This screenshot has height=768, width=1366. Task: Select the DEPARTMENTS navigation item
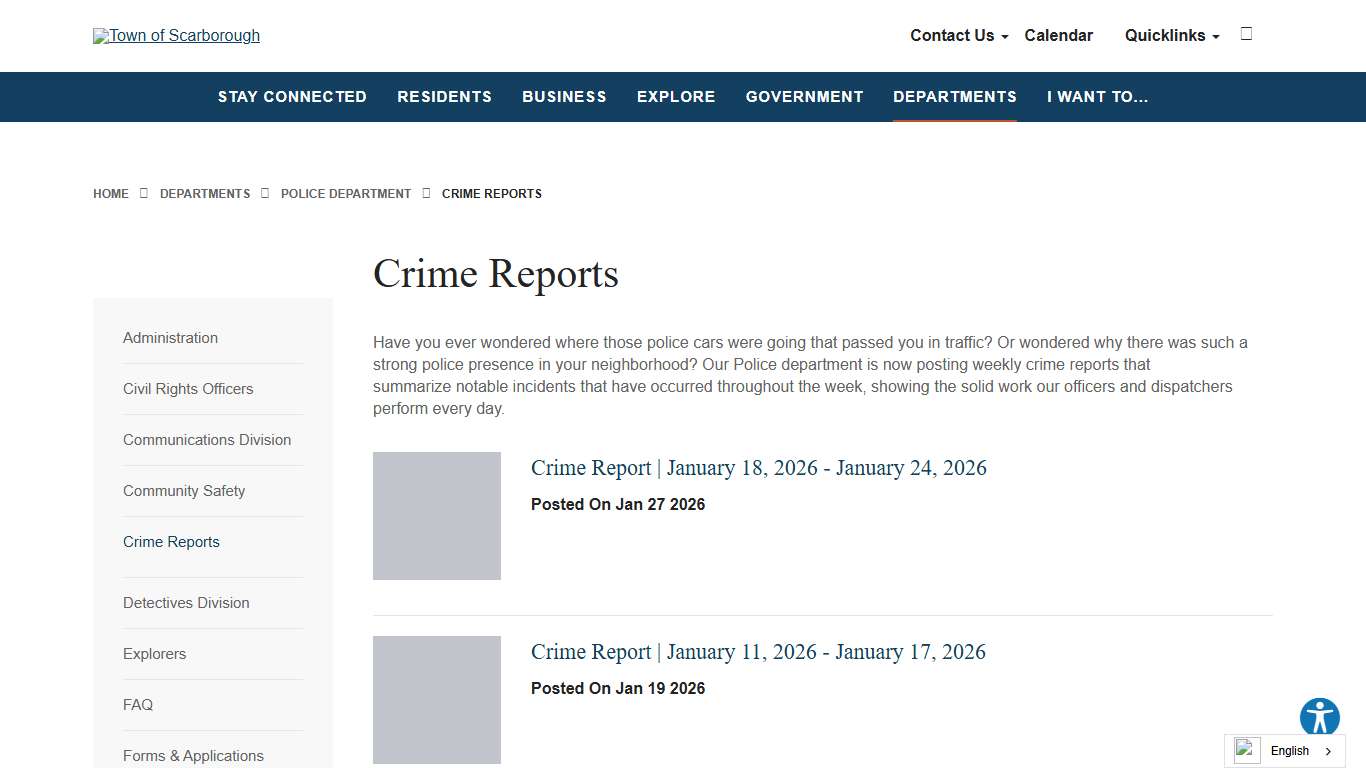coord(954,97)
